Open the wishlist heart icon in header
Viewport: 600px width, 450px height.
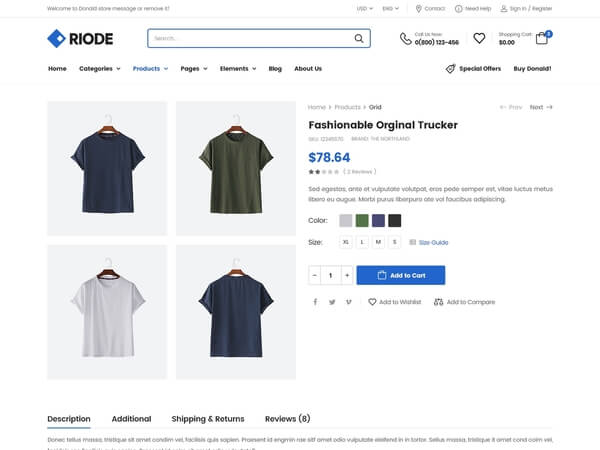(479, 38)
